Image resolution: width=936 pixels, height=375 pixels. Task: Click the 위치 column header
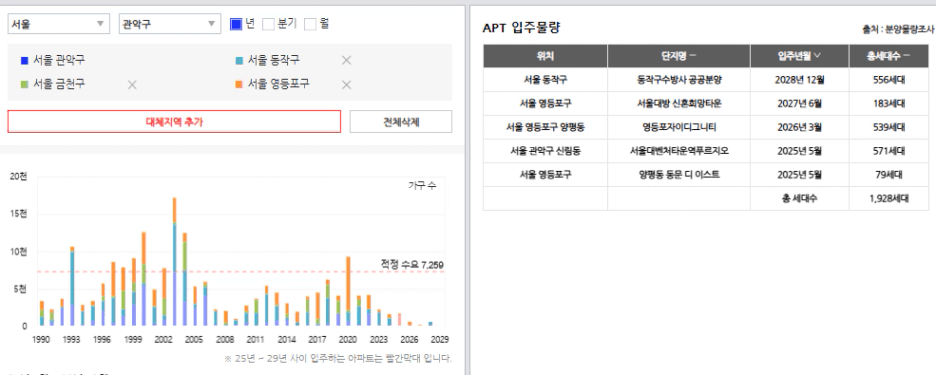tap(546, 56)
